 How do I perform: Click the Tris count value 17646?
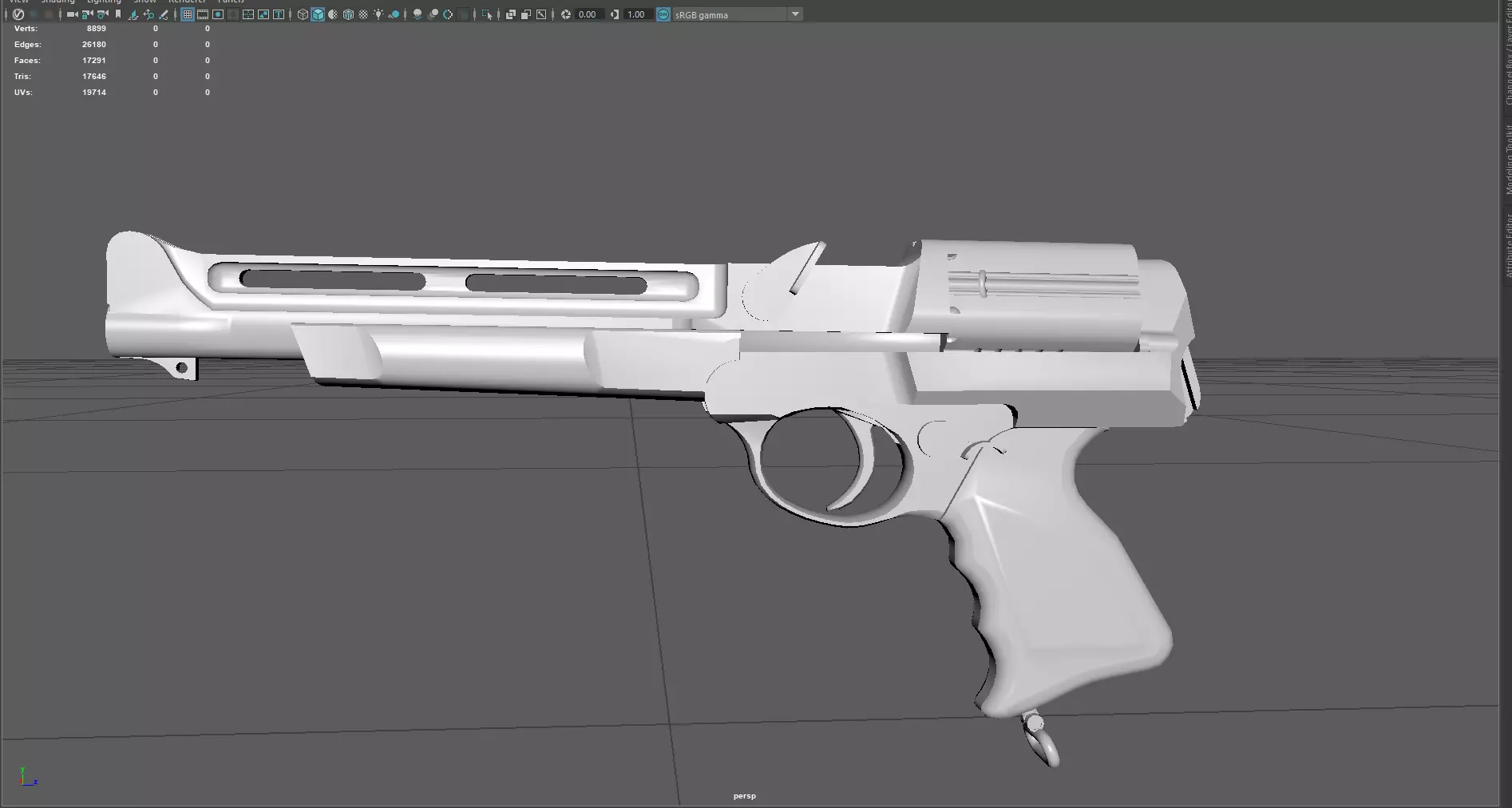coord(94,77)
